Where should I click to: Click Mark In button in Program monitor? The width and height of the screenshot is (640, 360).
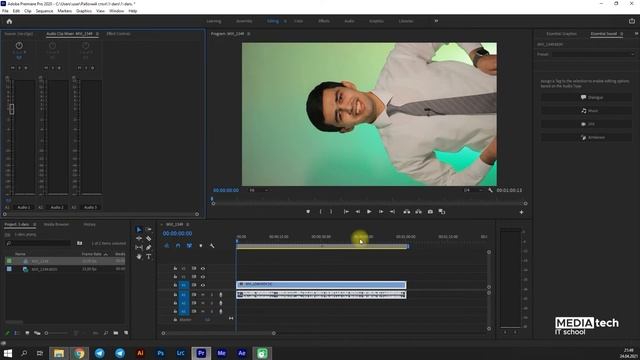320,212
